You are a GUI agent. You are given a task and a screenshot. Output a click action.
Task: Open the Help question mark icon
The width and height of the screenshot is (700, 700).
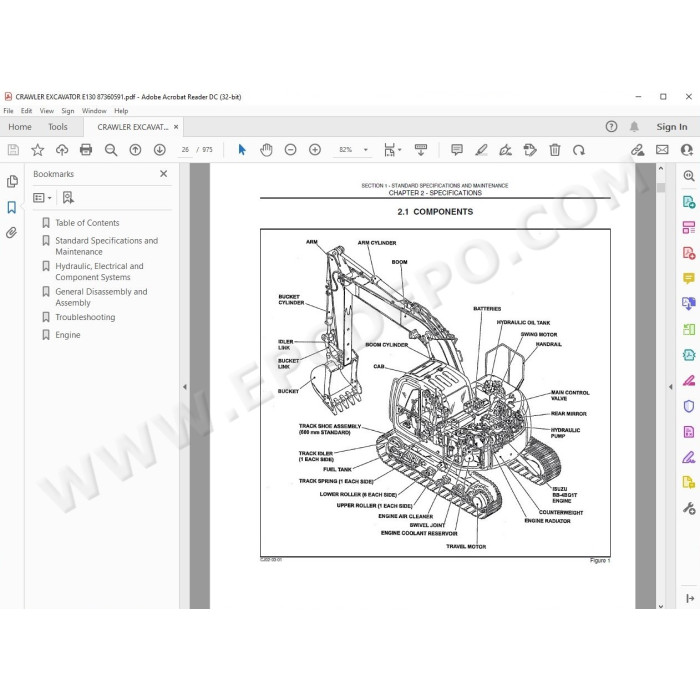click(x=611, y=127)
